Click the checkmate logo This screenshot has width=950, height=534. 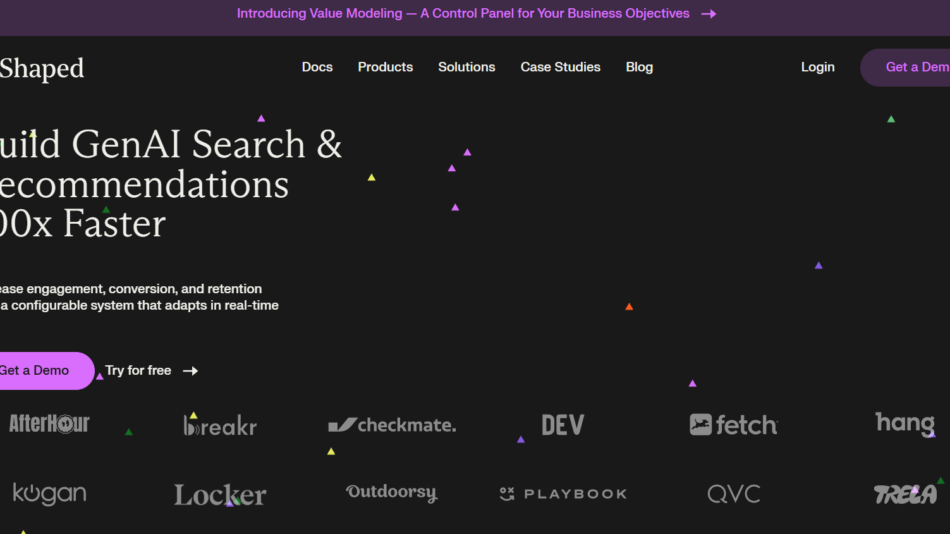392,425
